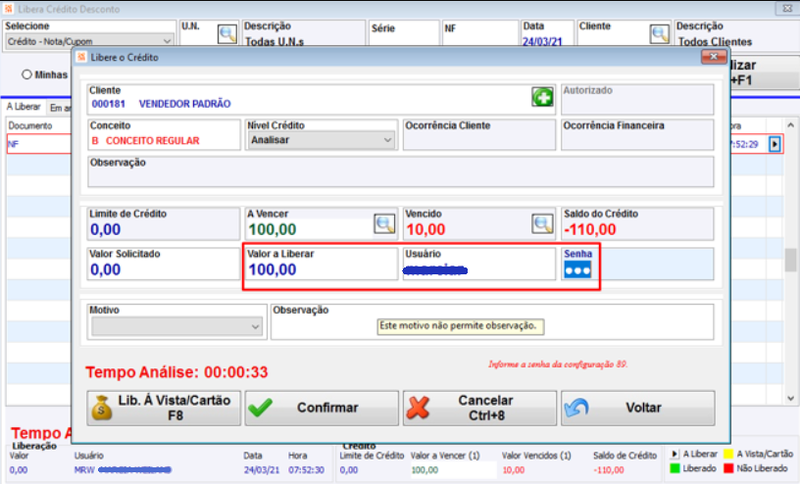Click the Valor Solicitado field
Viewport: 800px width, 484px height.
coord(163,264)
